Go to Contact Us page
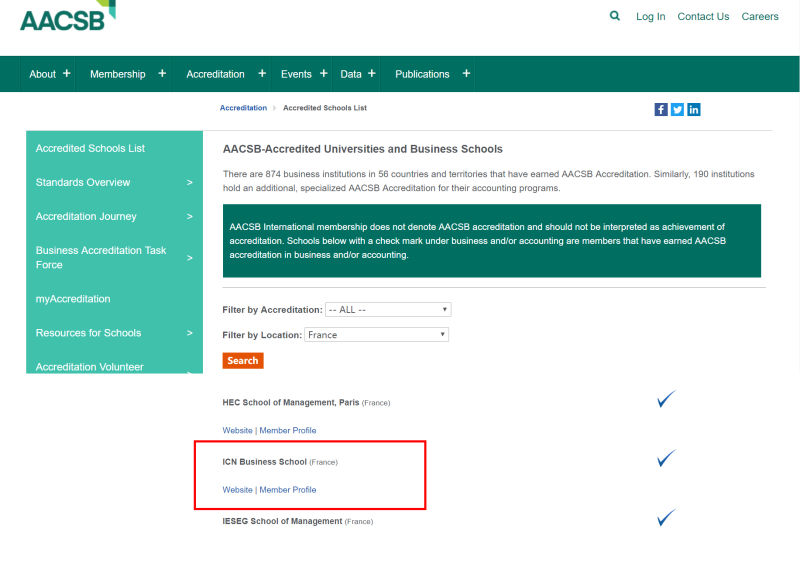 (x=703, y=16)
